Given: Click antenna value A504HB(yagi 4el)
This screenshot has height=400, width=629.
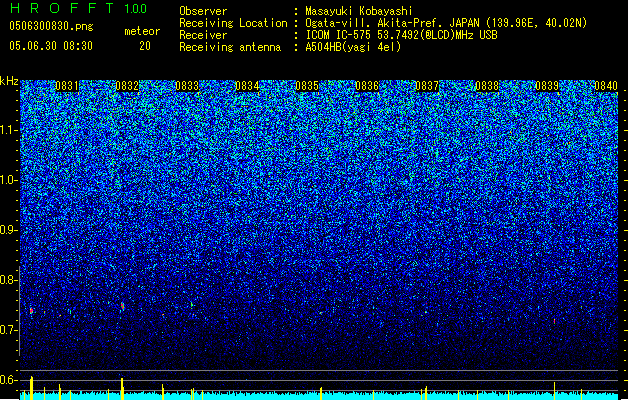Looking at the screenshot, I should 353,47.
